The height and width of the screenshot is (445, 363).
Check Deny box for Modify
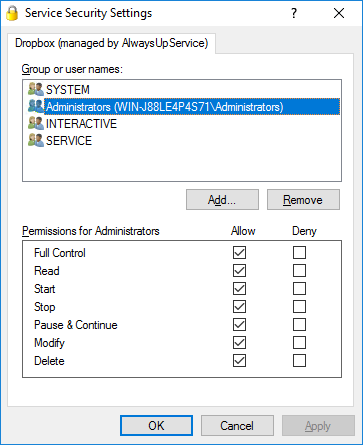(x=299, y=342)
